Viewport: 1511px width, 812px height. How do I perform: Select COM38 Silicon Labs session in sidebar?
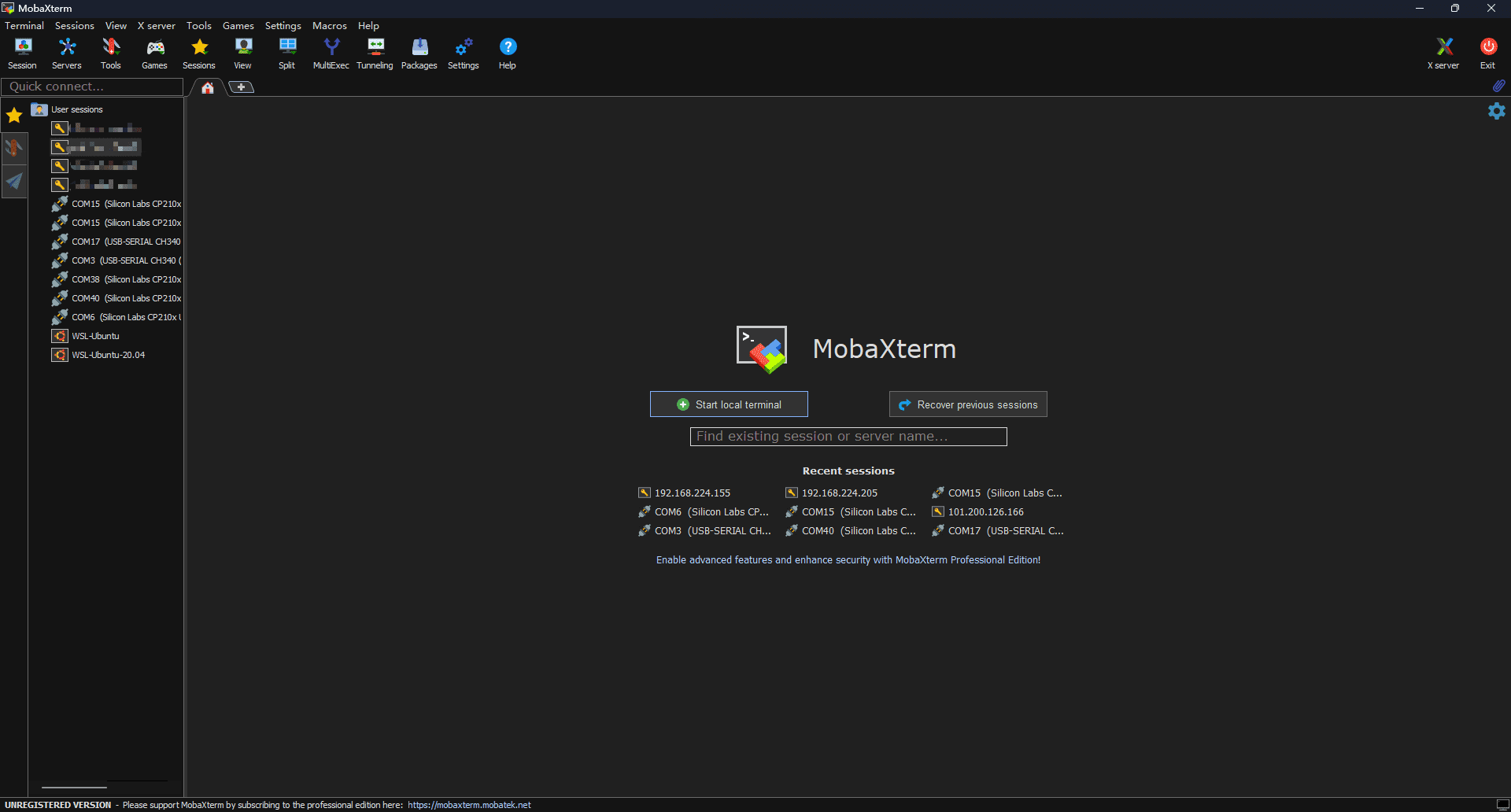pyautogui.click(x=116, y=279)
